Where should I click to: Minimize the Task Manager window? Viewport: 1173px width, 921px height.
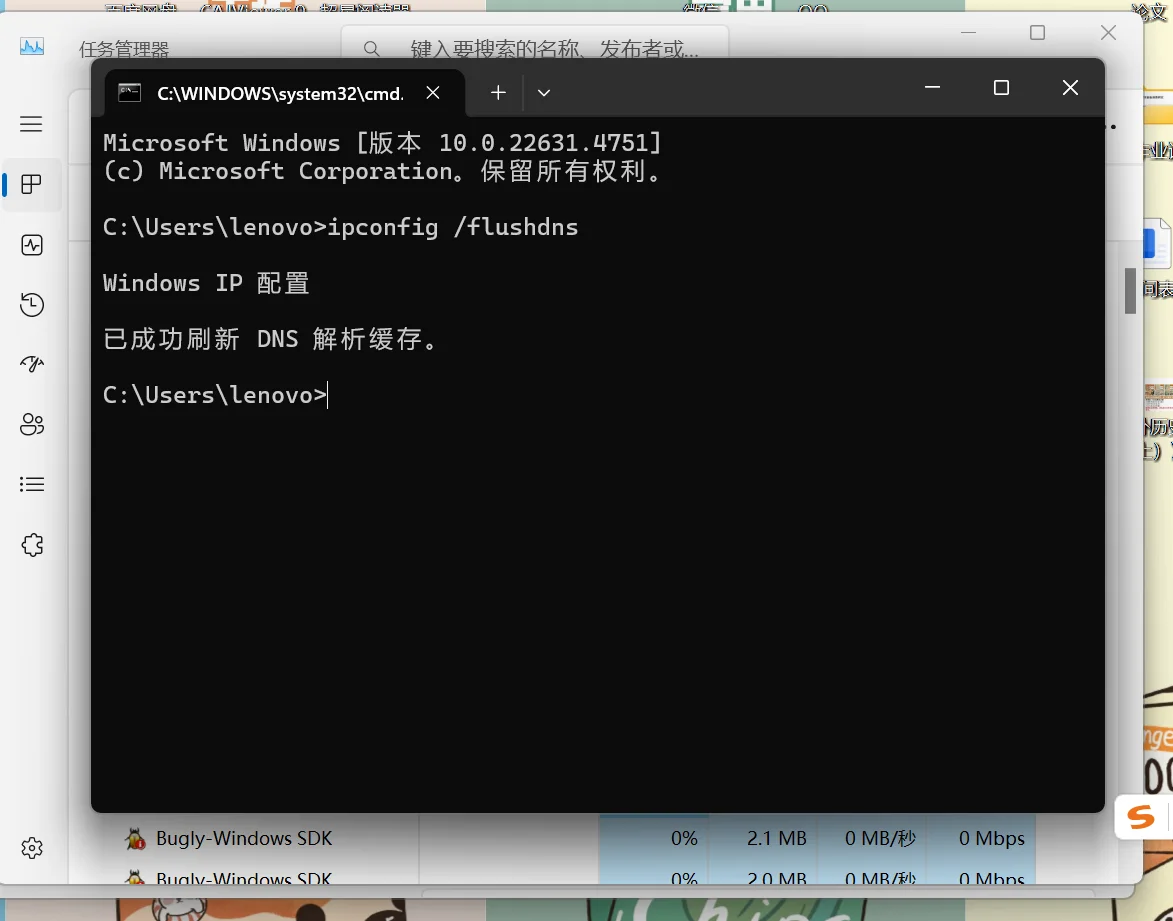click(x=968, y=33)
